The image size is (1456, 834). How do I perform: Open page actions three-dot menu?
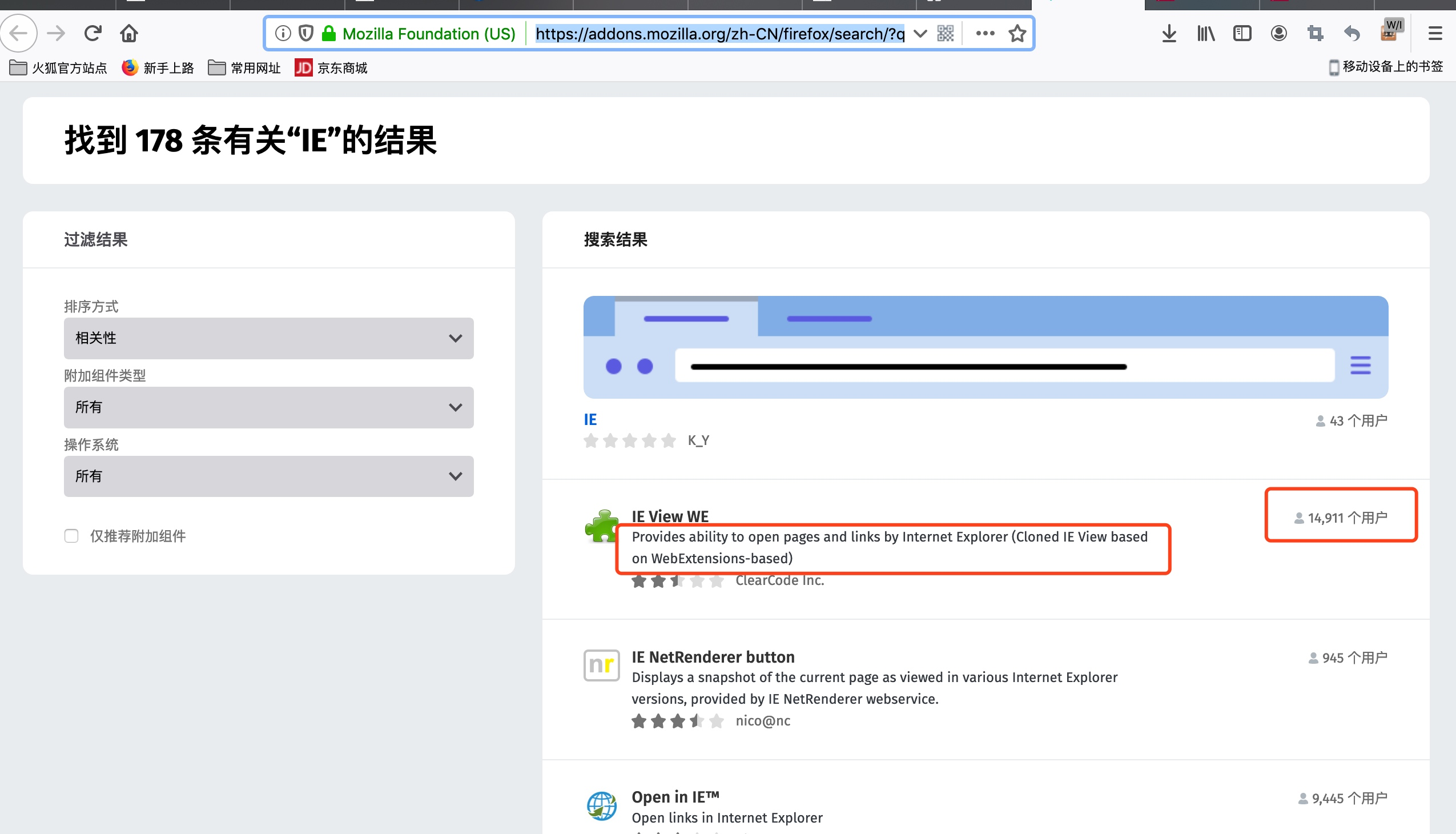[x=986, y=33]
